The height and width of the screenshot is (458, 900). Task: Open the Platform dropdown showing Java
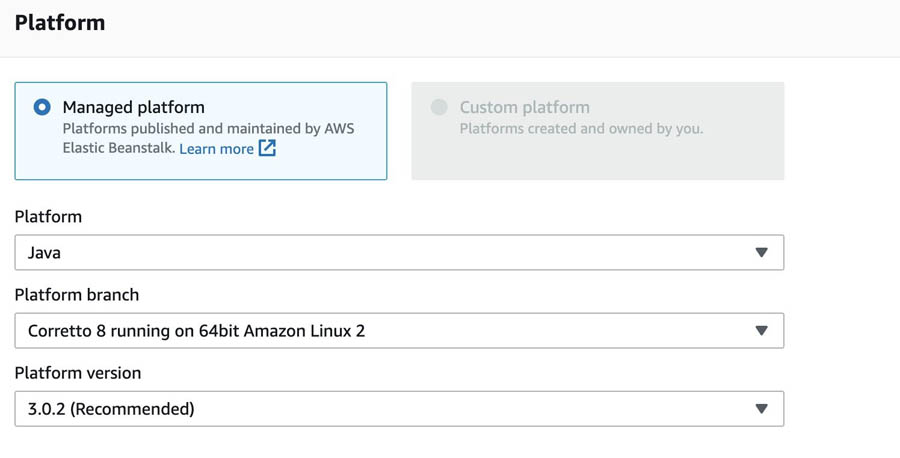pos(399,253)
